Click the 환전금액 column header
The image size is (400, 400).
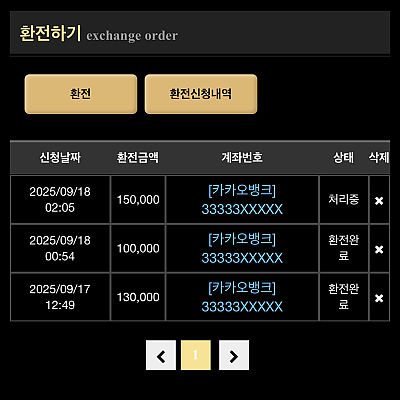click(x=138, y=158)
